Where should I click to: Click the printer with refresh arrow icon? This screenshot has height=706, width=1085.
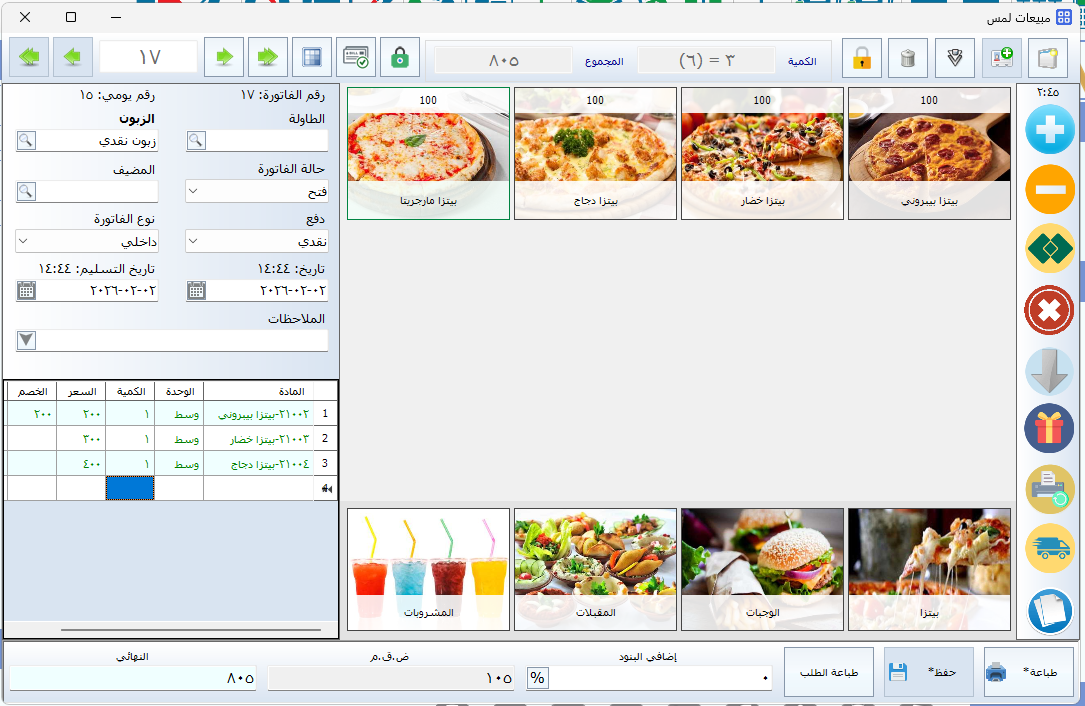(1049, 489)
